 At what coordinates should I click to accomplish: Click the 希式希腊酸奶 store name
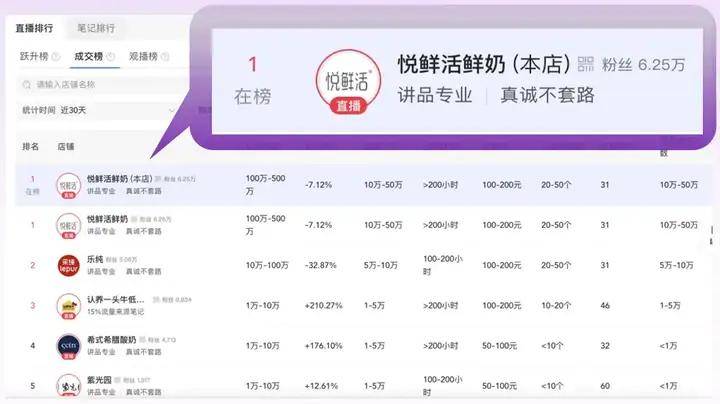113,339
